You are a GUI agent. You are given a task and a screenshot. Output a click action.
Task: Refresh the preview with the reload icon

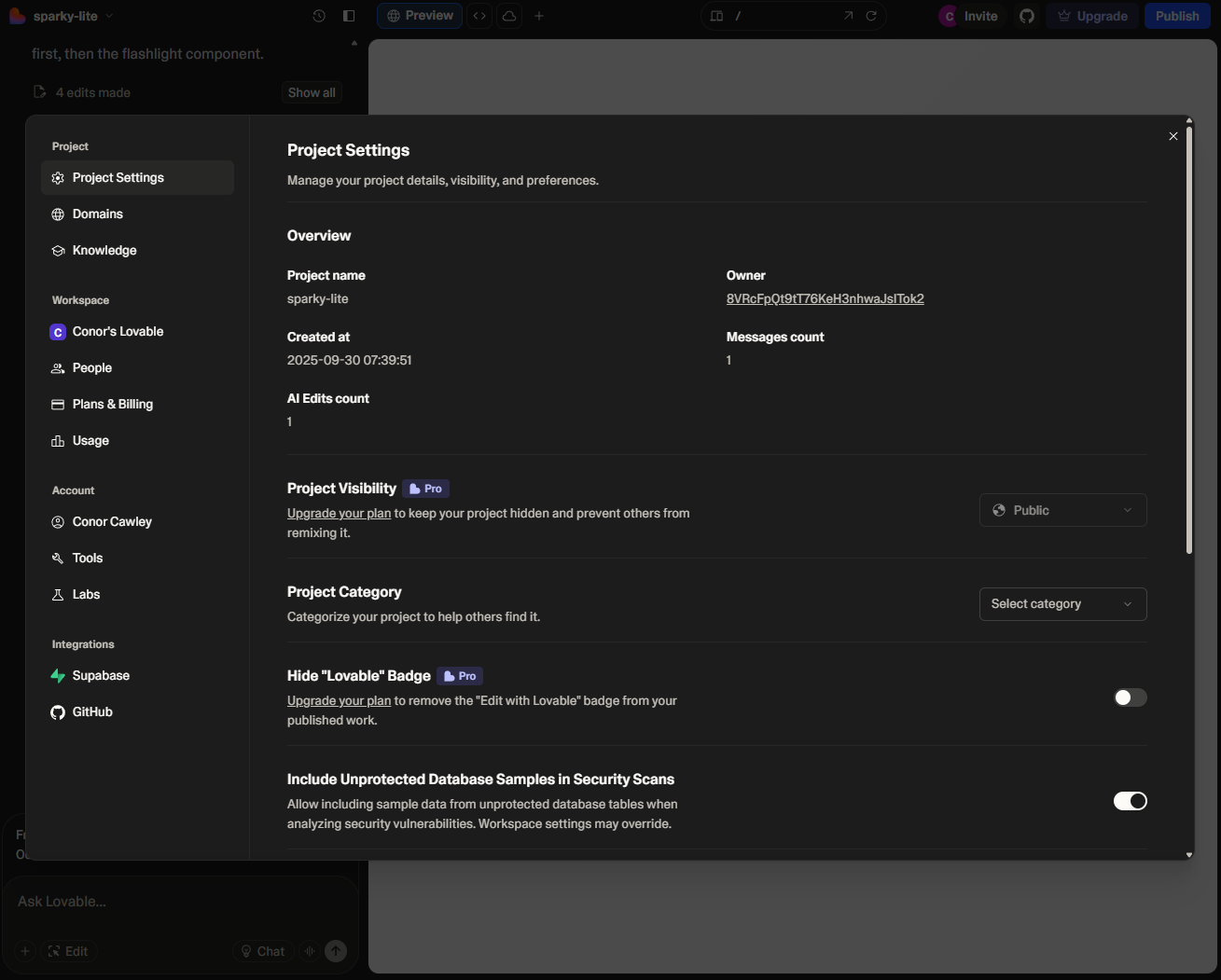871,16
